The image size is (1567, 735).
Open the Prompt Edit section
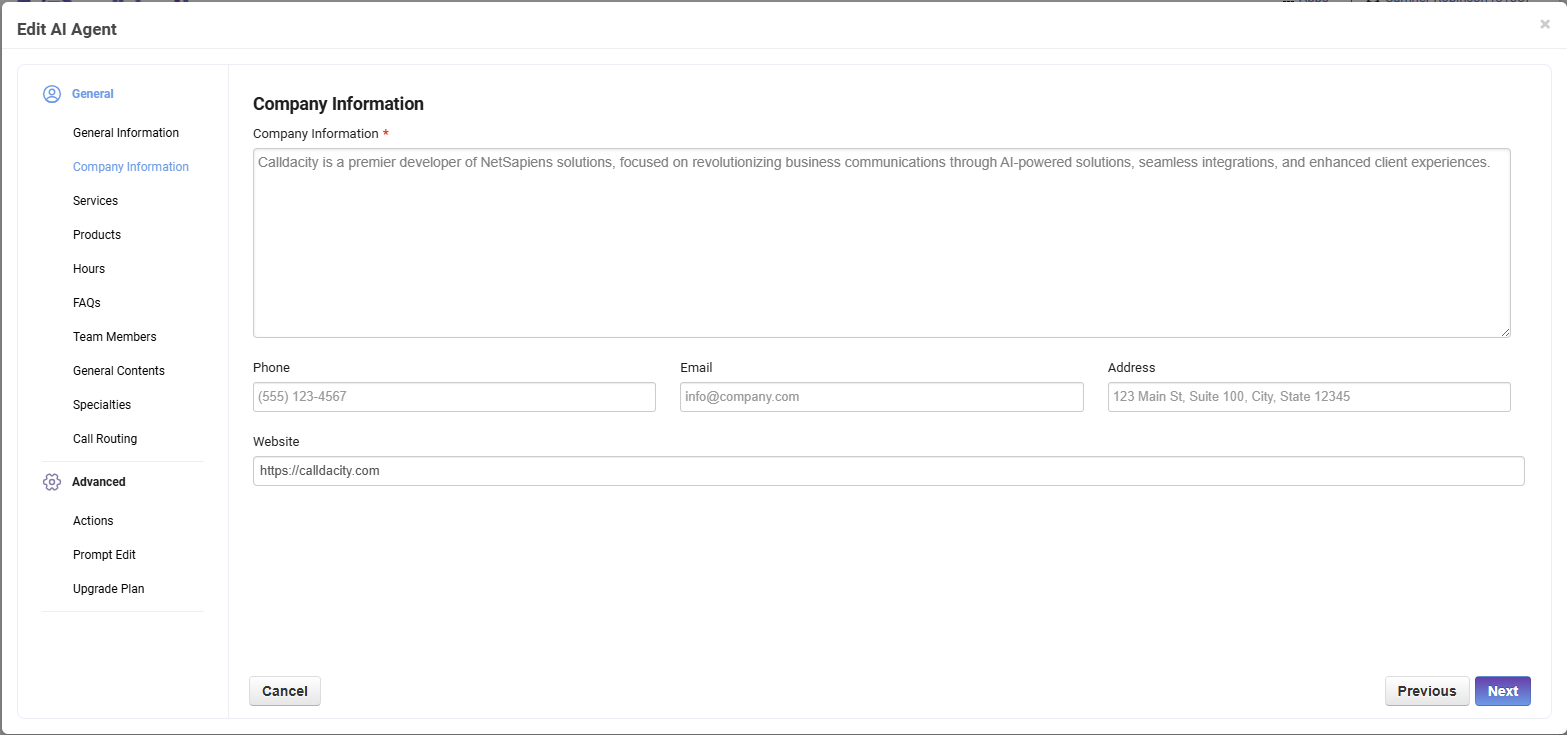tap(104, 555)
